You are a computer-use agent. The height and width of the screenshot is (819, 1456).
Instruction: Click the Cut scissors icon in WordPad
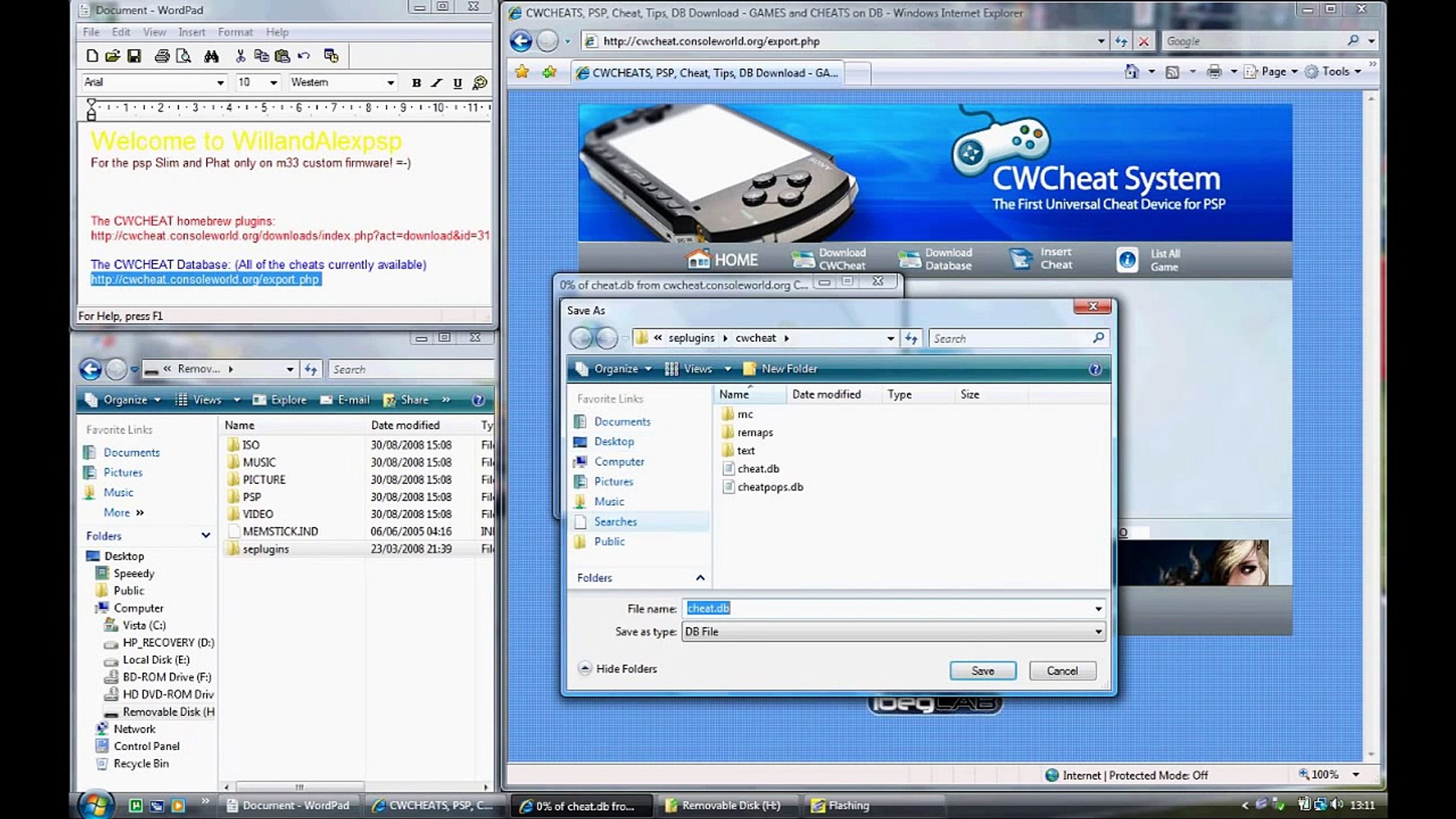pos(240,56)
